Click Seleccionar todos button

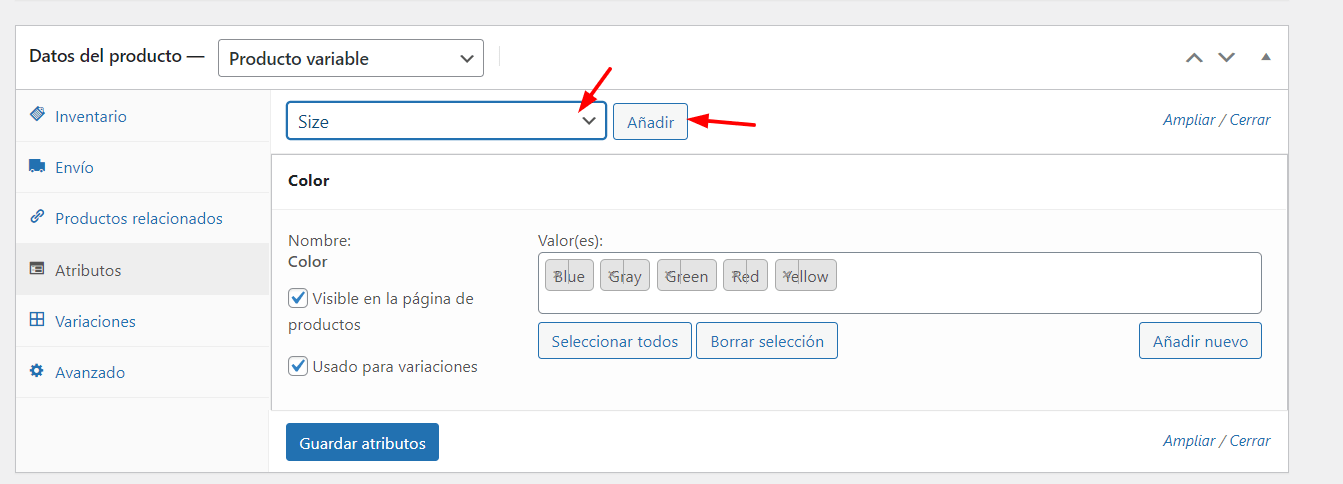point(615,341)
